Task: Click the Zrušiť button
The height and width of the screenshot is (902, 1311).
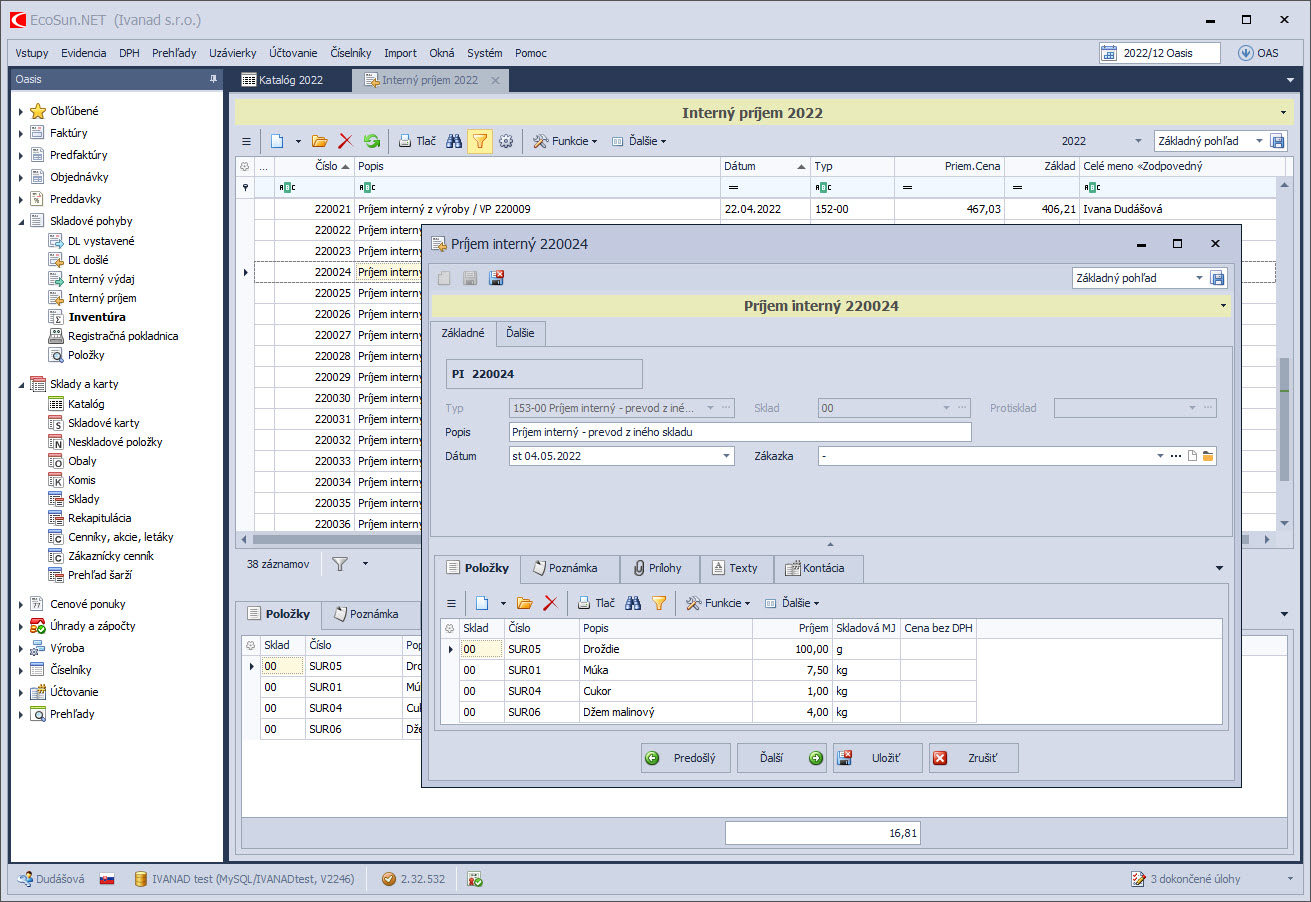Action: point(973,758)
